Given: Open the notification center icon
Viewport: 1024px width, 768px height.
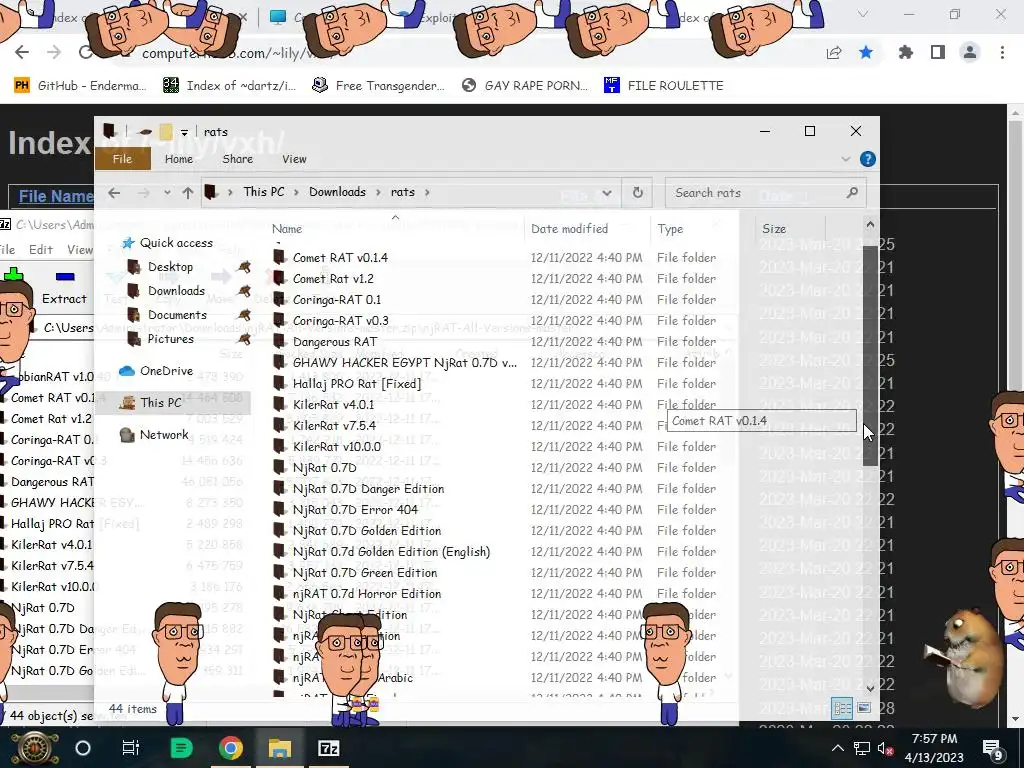Looking at the screenshot, I should (992, 748).
